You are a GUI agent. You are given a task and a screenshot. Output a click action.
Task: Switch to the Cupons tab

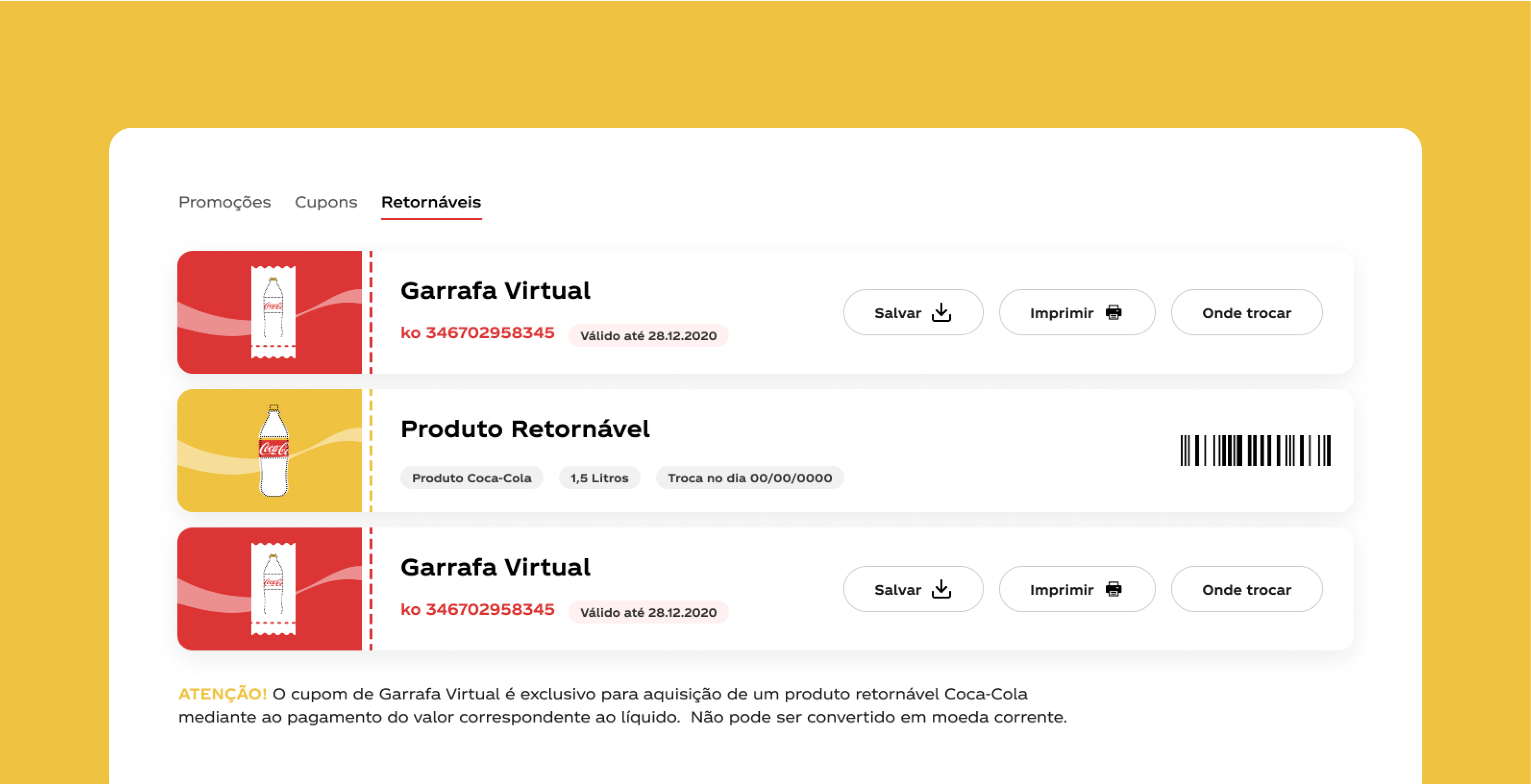click(326, 203)
